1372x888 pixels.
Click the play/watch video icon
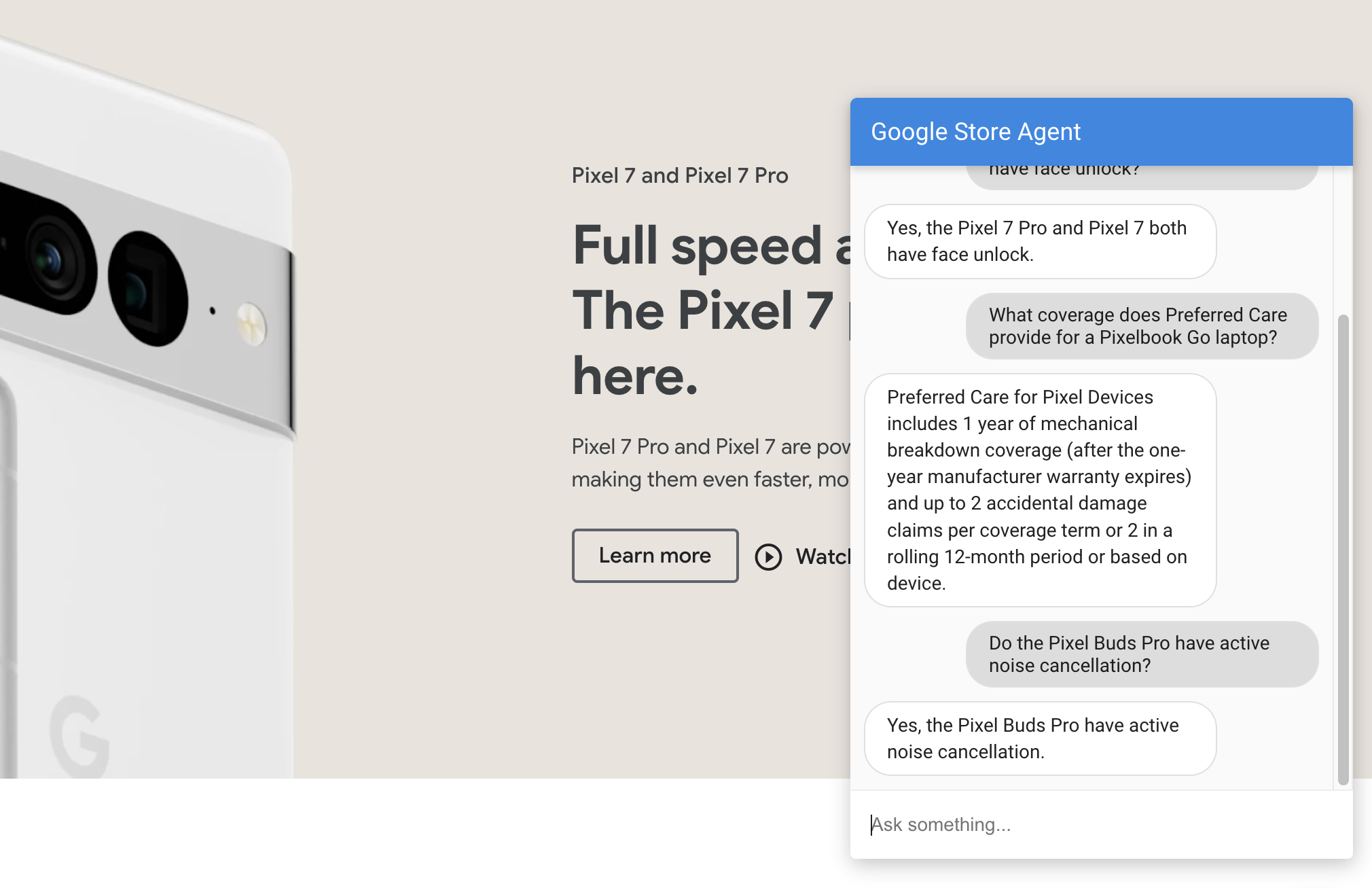769,555
